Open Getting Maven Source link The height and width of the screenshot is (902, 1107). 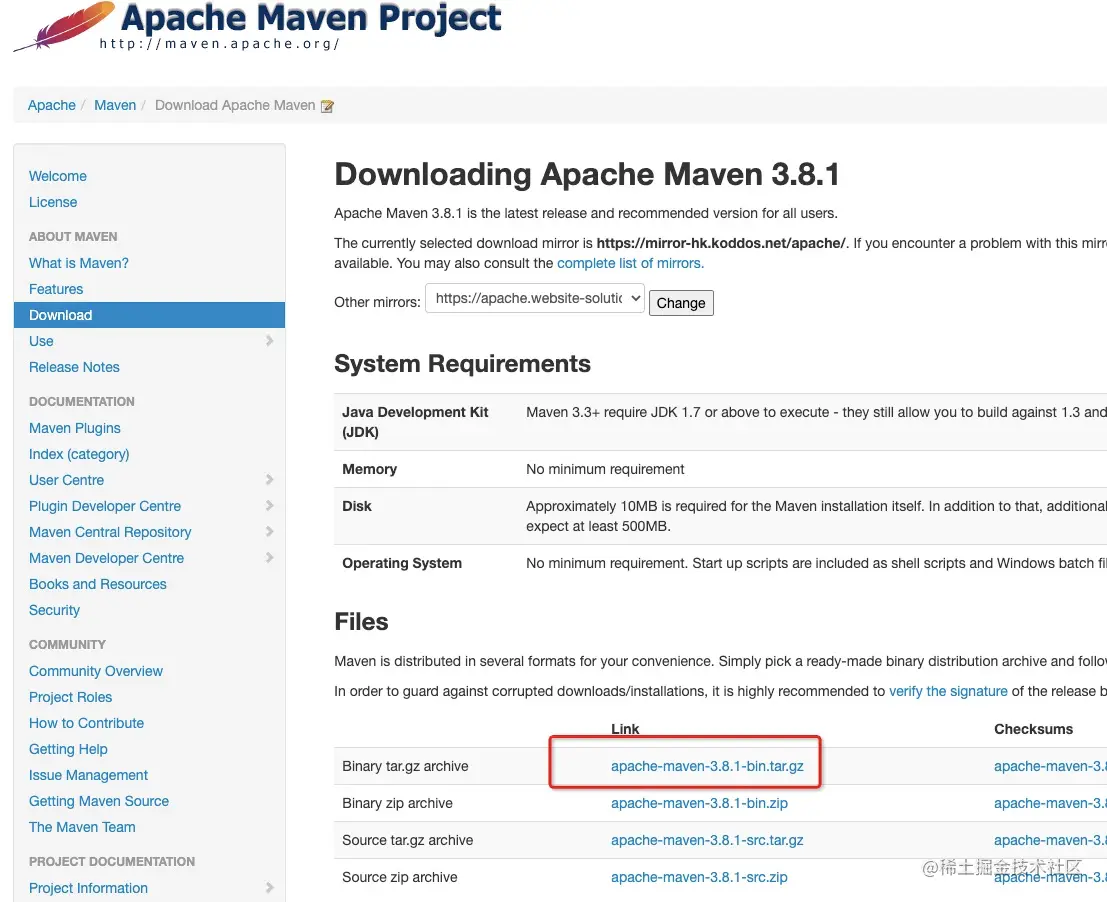99,801
